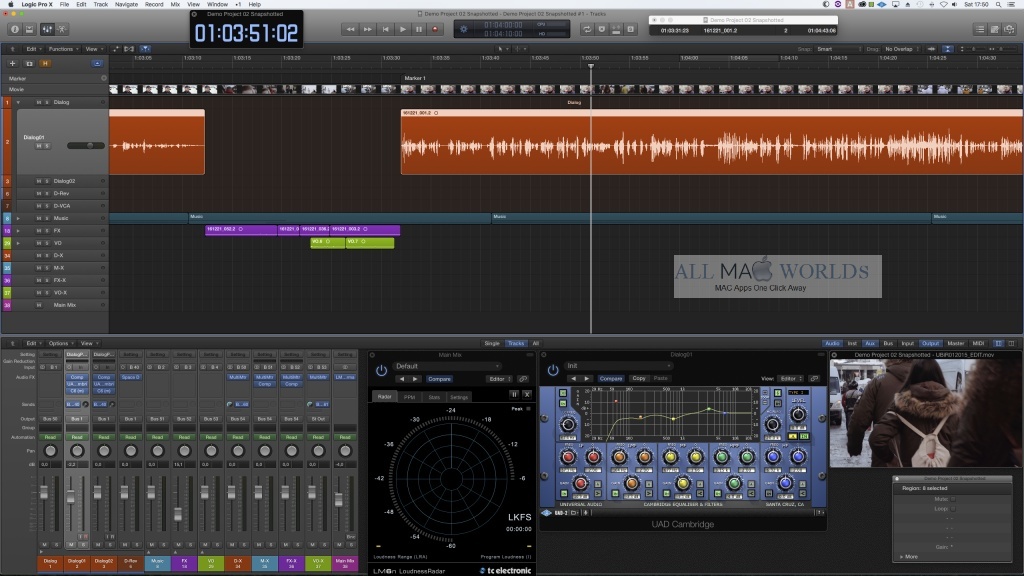Open the Window menu
The width and height of the screenshot is (1024, 576).
click(217, 4)
